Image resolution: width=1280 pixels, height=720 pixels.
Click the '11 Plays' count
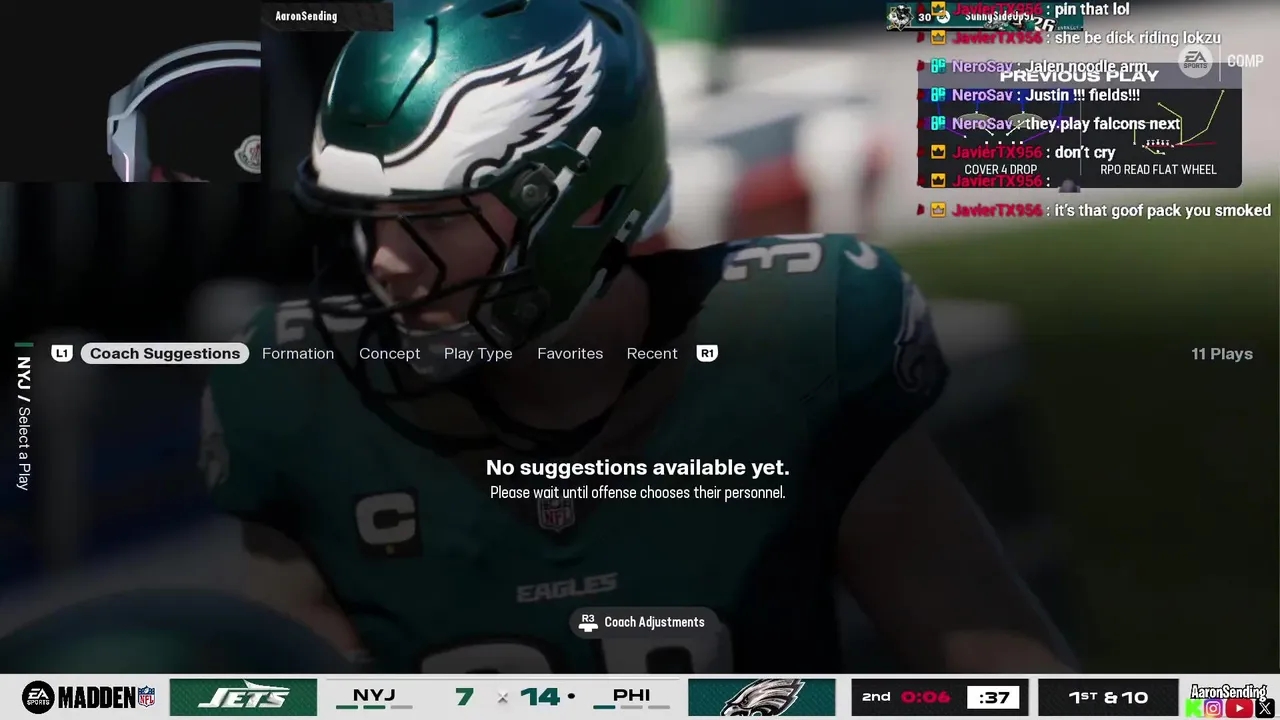[1222, 353]
